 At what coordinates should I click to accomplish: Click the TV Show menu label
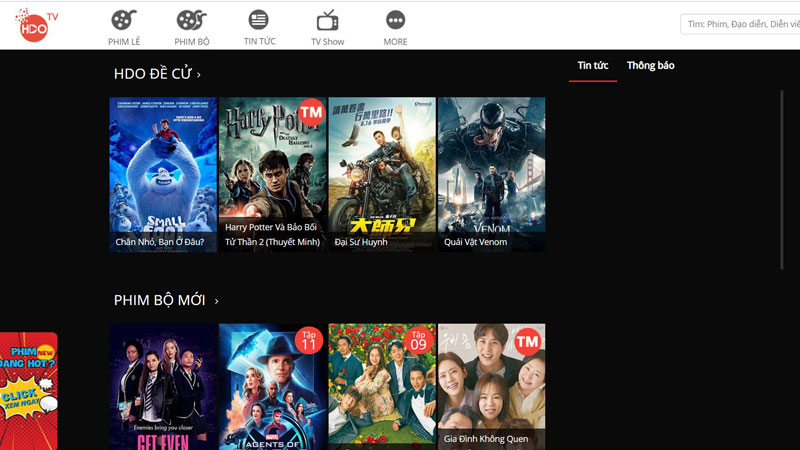(328, 42)
